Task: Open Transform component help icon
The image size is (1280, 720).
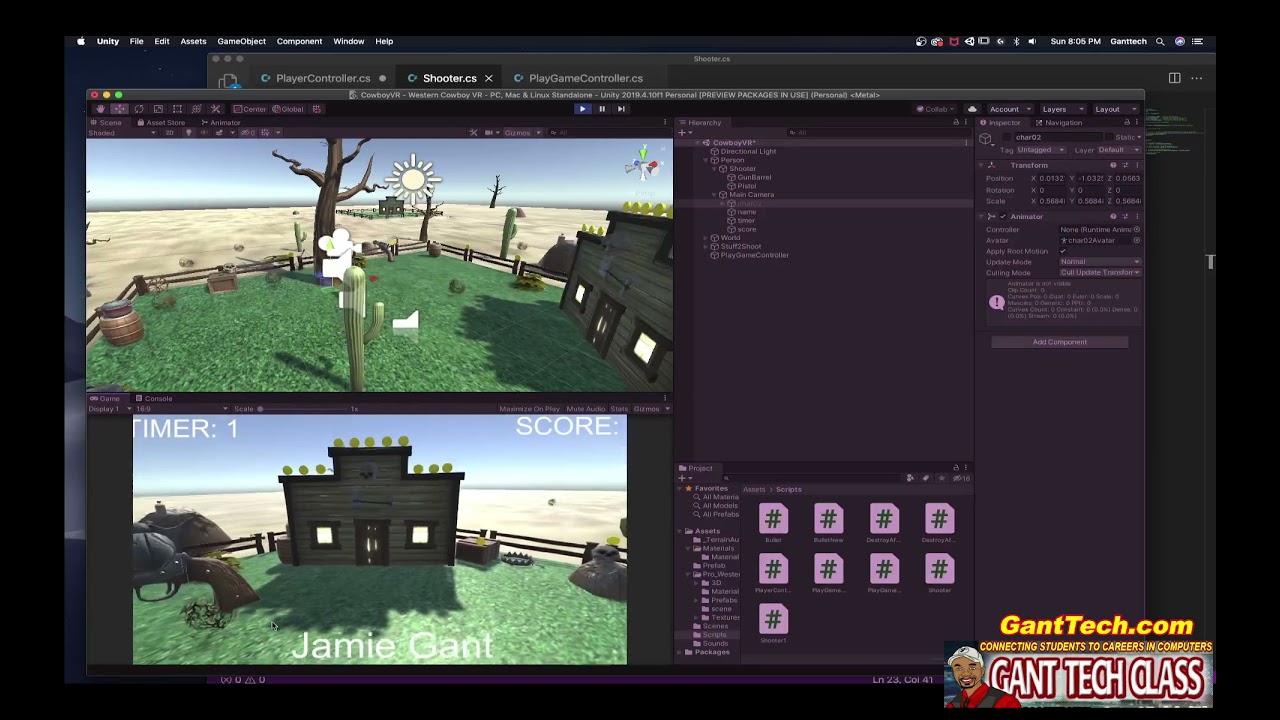Action: point(1113,165)
